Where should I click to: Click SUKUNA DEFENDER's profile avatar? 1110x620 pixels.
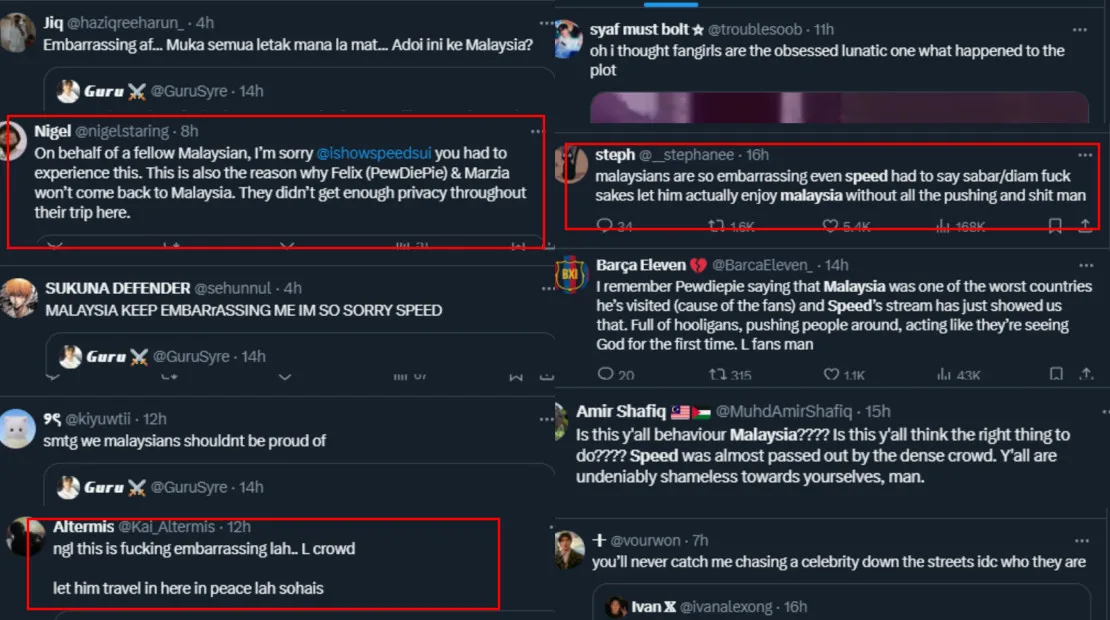[20, 298]
